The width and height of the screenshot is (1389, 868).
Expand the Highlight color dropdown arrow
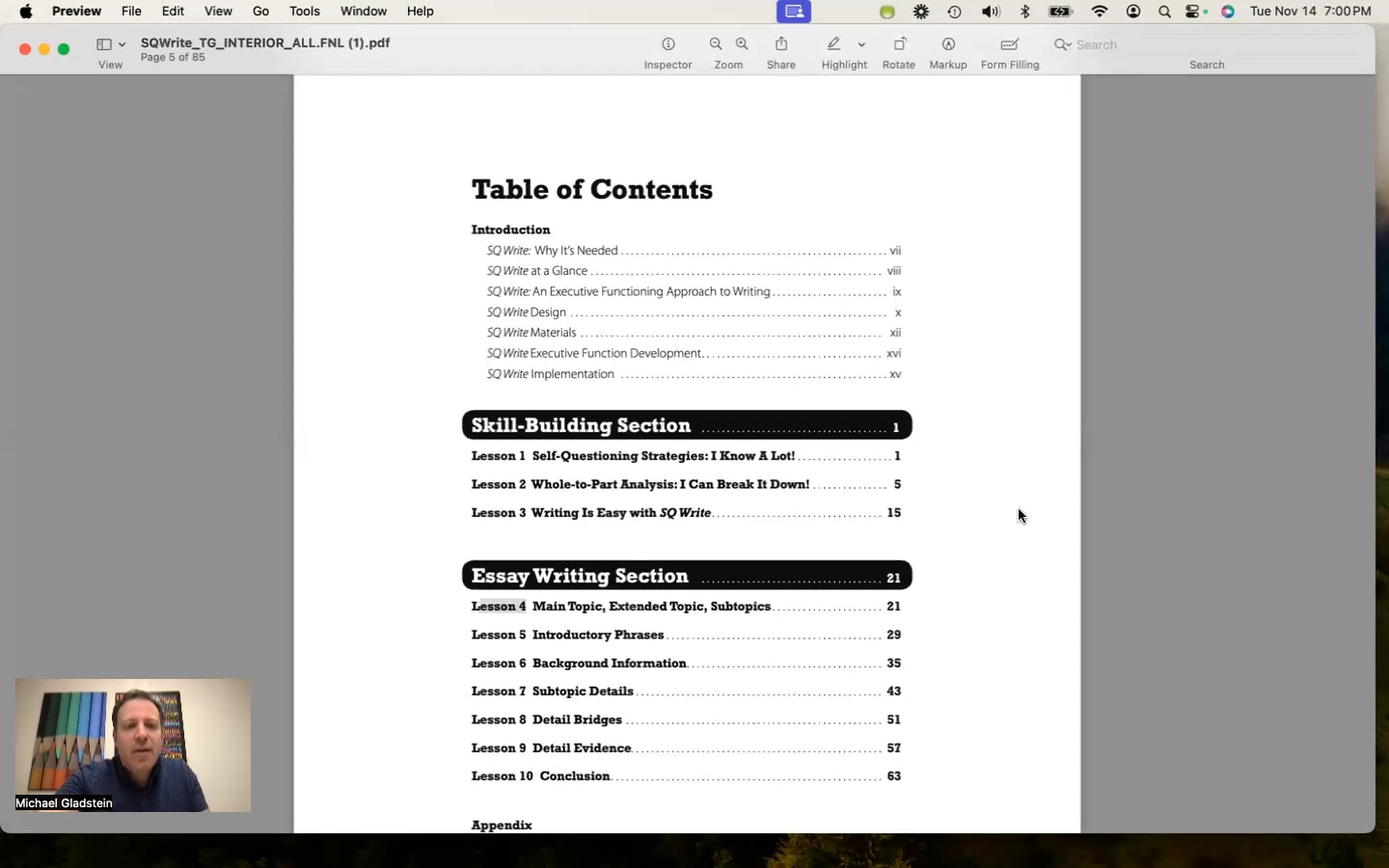point(861,44)
